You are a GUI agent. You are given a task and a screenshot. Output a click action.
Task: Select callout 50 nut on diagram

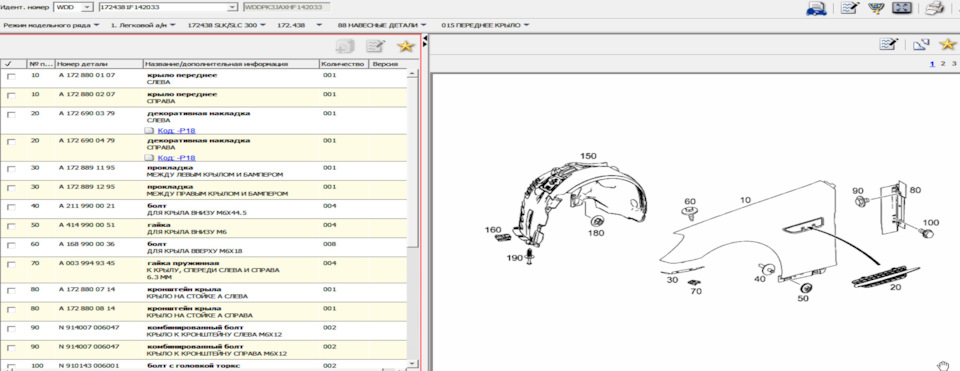click(803, 298)
